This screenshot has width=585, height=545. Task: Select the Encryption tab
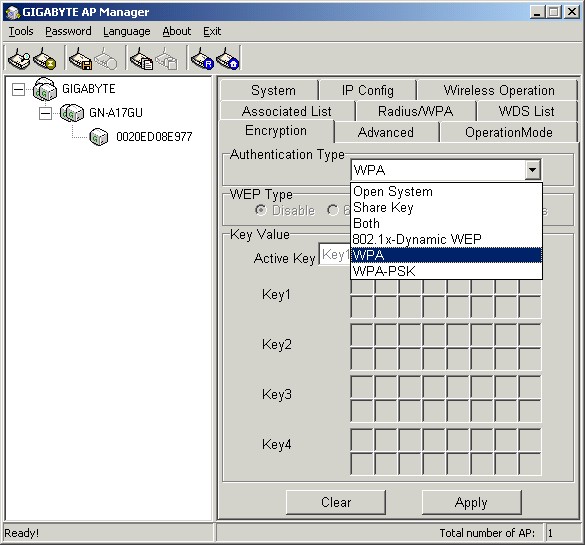[x=276, y=131]
